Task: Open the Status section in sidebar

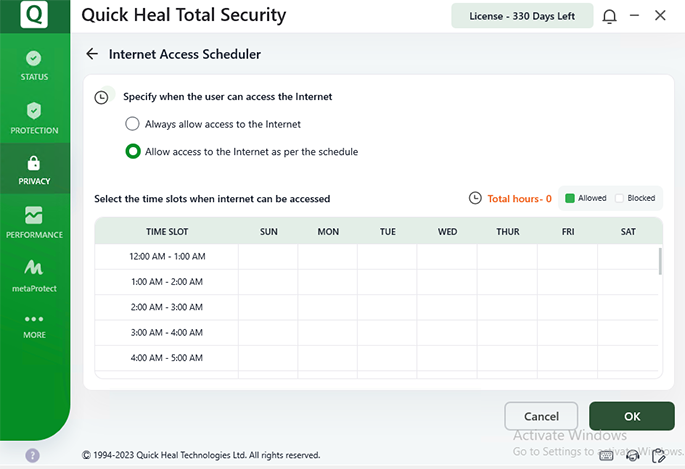Action: pyautogui.click(x=34, y=66)
